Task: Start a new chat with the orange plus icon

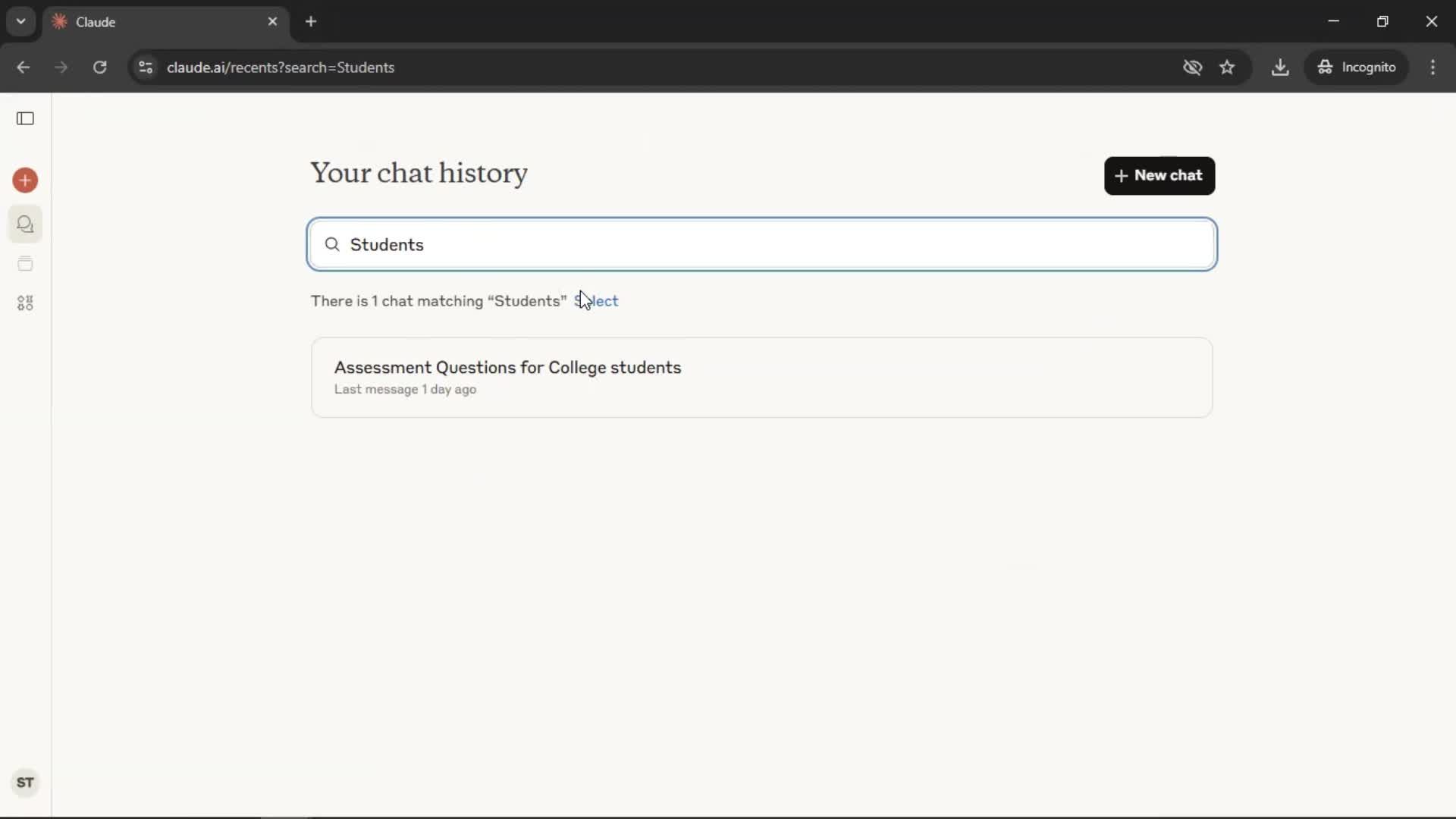Action: [x=25, y=180]
